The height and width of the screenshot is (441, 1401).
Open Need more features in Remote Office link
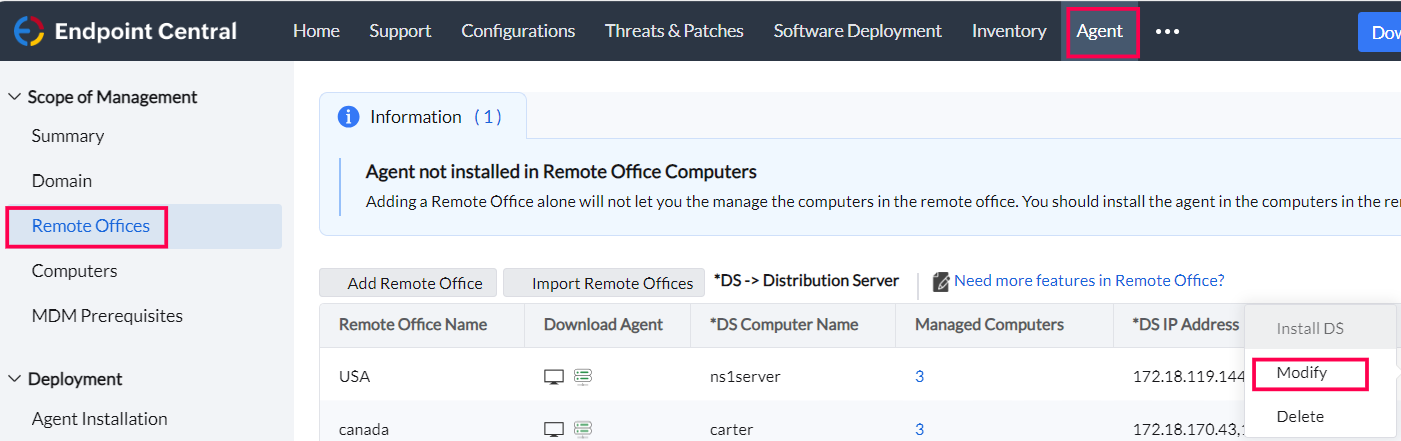pyautogui.click(x=1089, y=280)
